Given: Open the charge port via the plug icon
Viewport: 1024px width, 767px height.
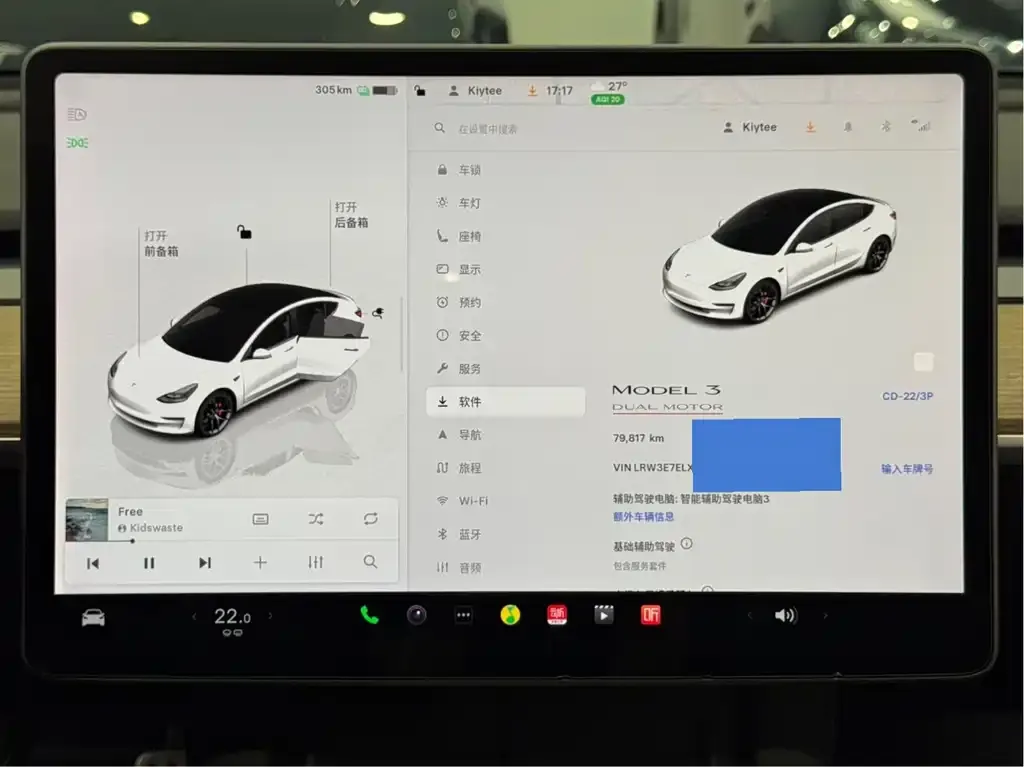Looking at the screenshot, I should pos(377,313).
